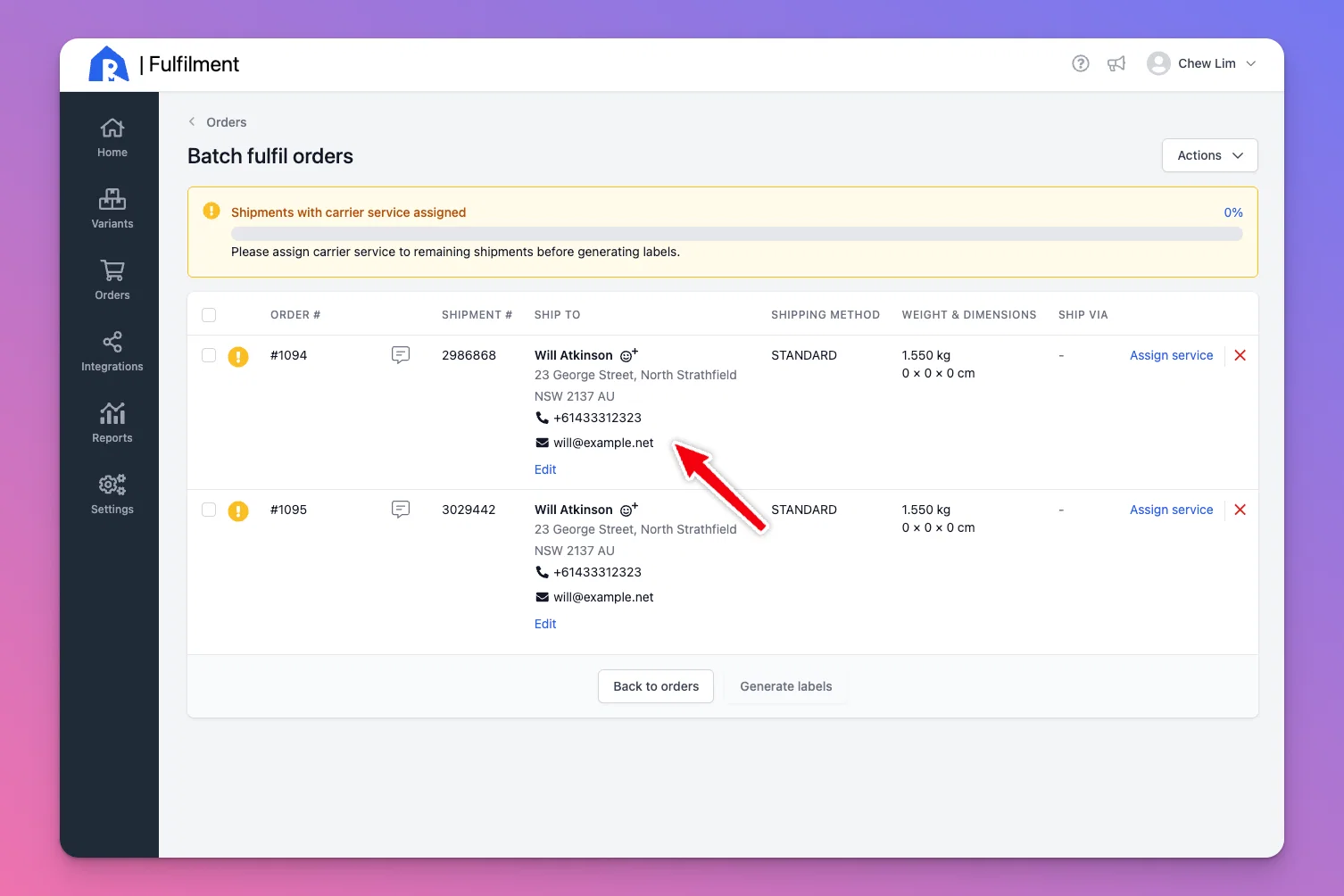Viewport: 1344px width, 896px height.
Task: Assign service for order #1095
Action: (x=1171, y=510)
